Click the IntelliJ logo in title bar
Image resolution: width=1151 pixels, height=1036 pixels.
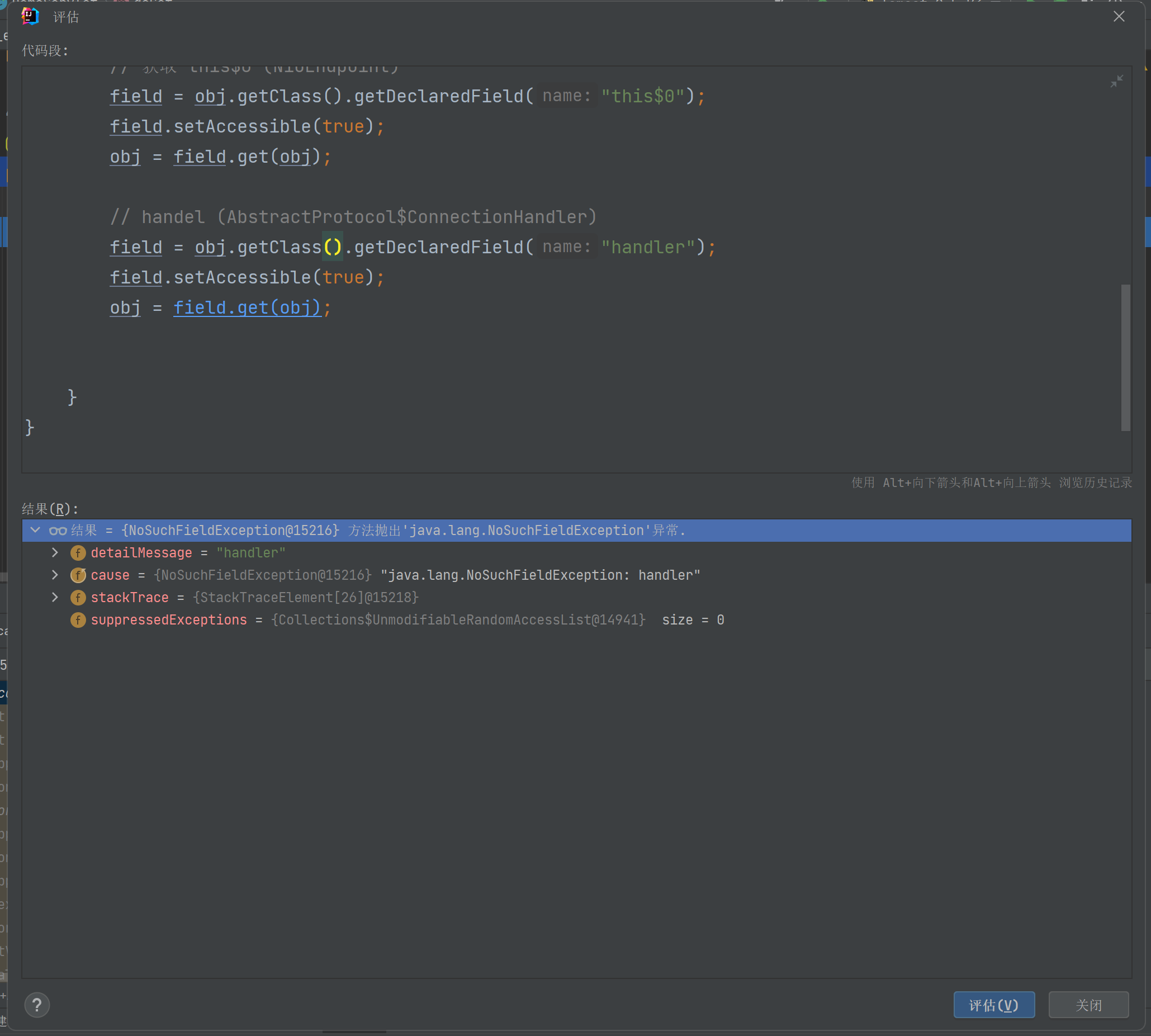30,17
